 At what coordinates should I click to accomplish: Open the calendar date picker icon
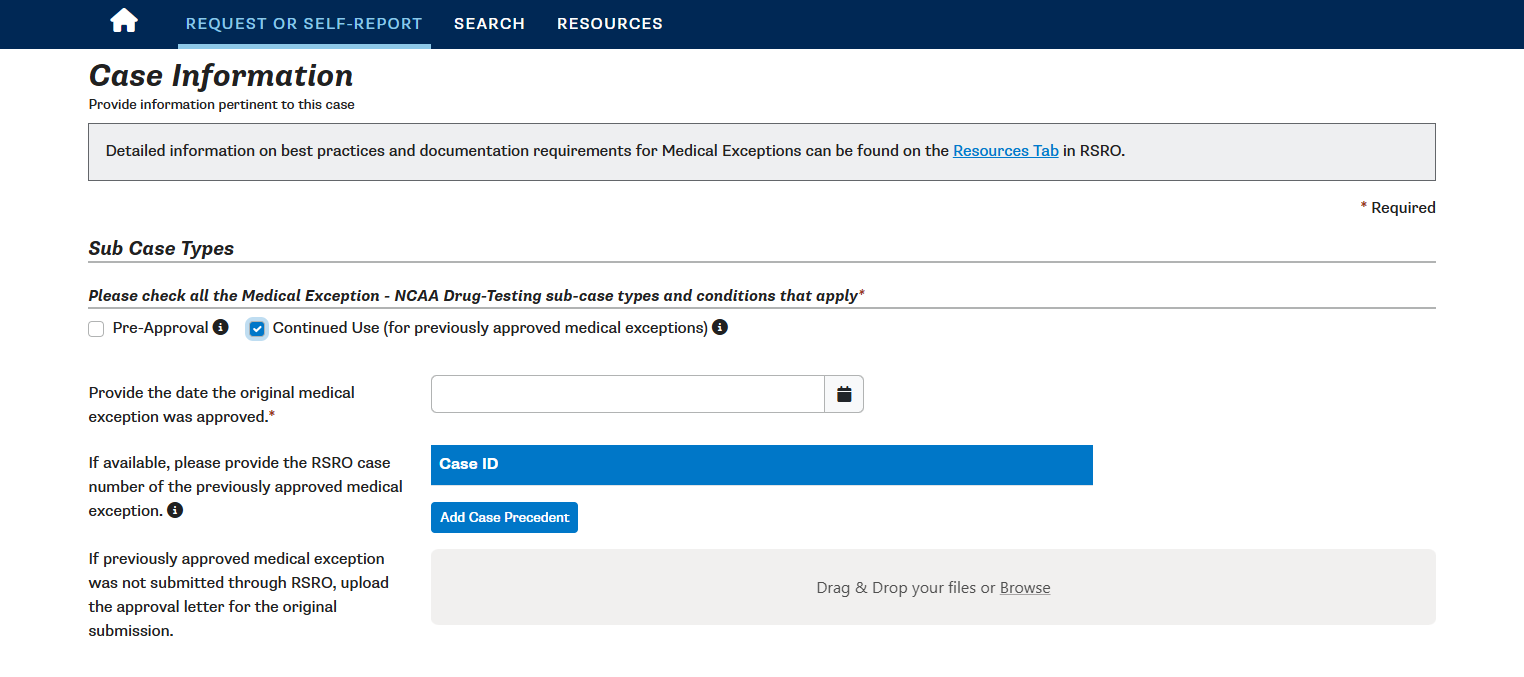(x=844, y=394)
